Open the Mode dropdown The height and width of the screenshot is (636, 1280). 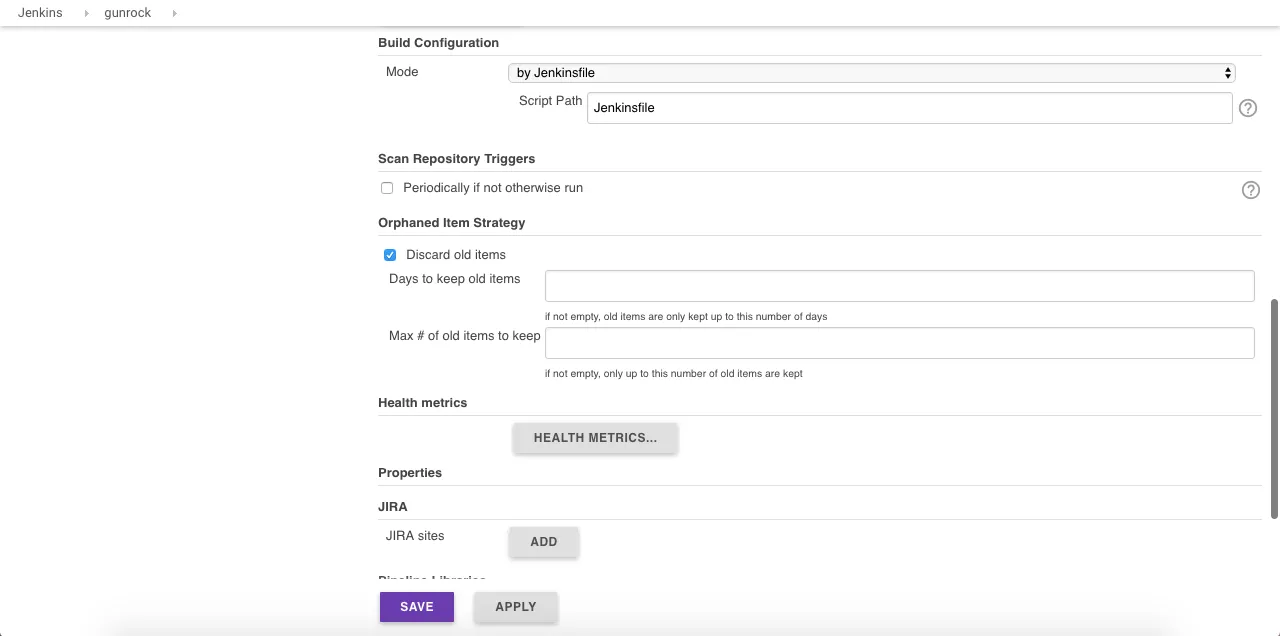871,73
